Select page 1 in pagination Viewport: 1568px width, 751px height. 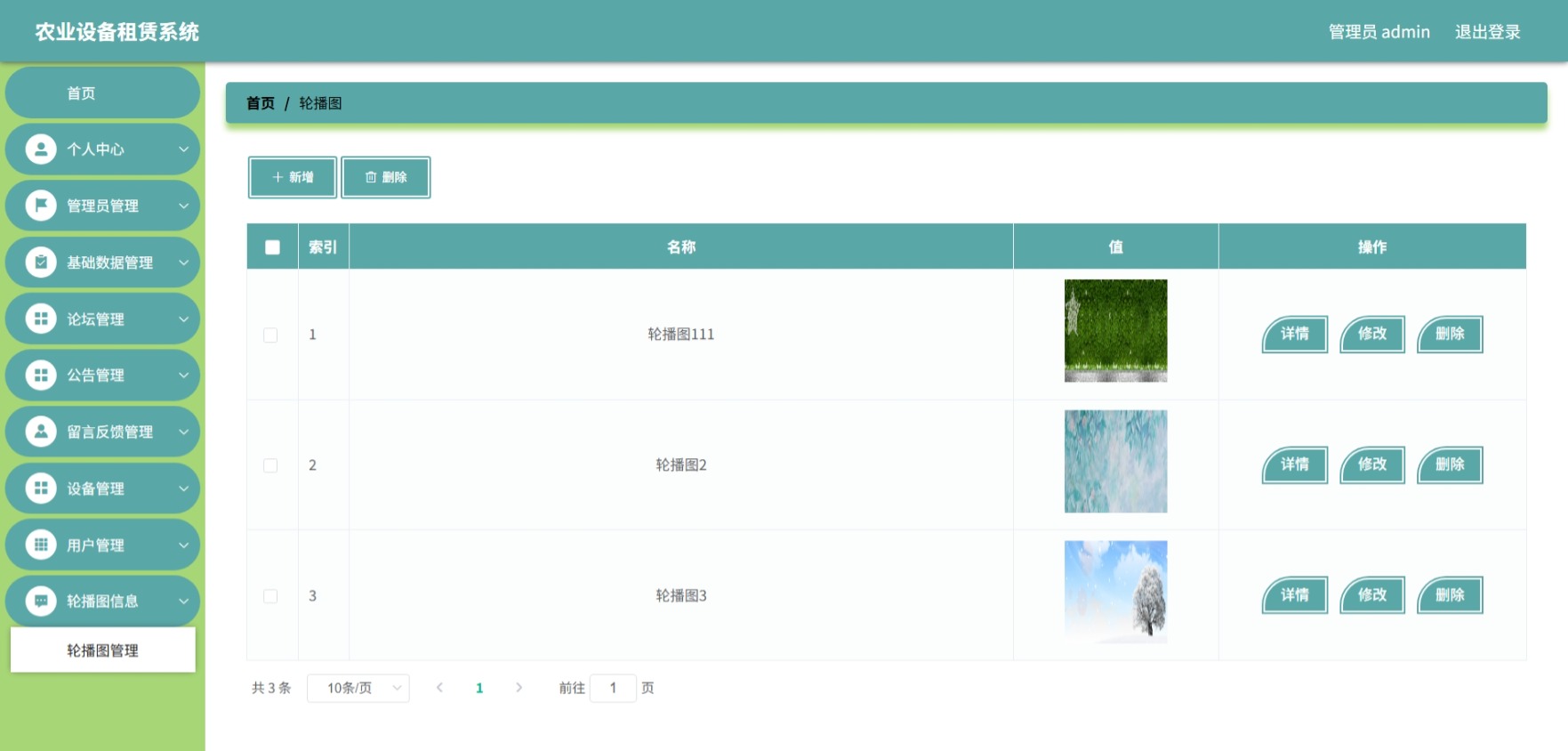479,688
